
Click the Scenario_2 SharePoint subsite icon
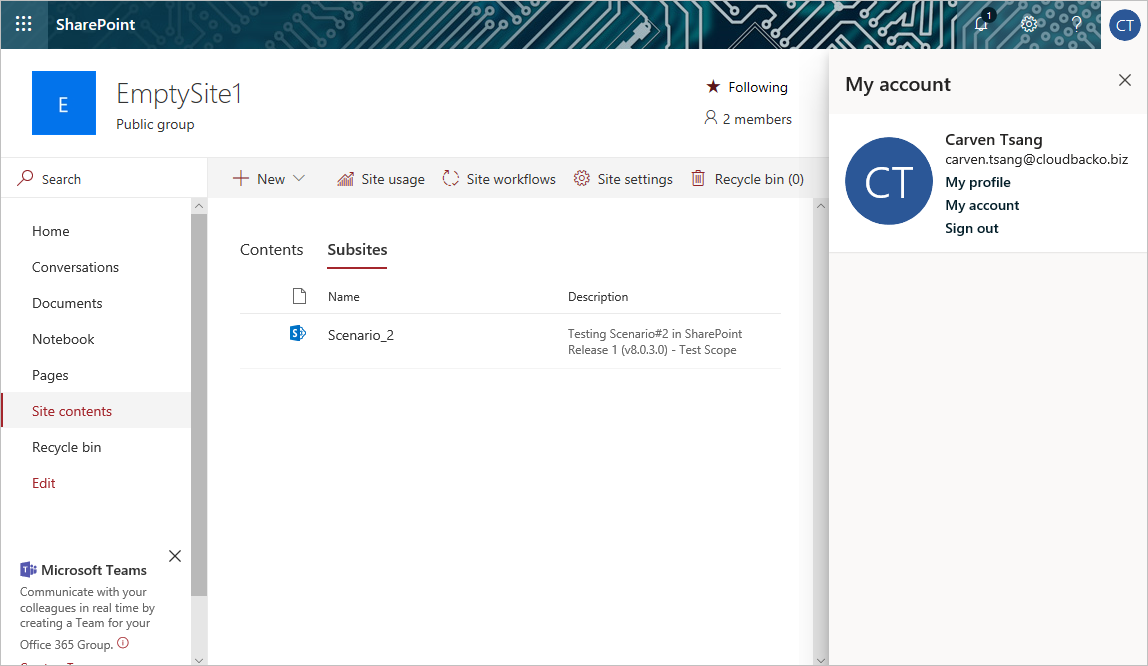point(297,334)
